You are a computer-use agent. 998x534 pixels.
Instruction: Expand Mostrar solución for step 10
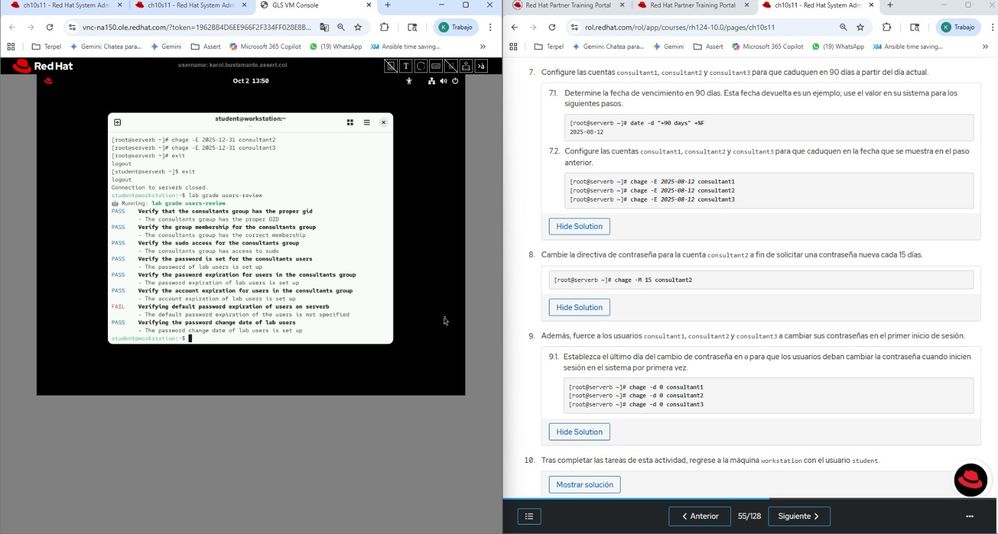pos(584,484)
